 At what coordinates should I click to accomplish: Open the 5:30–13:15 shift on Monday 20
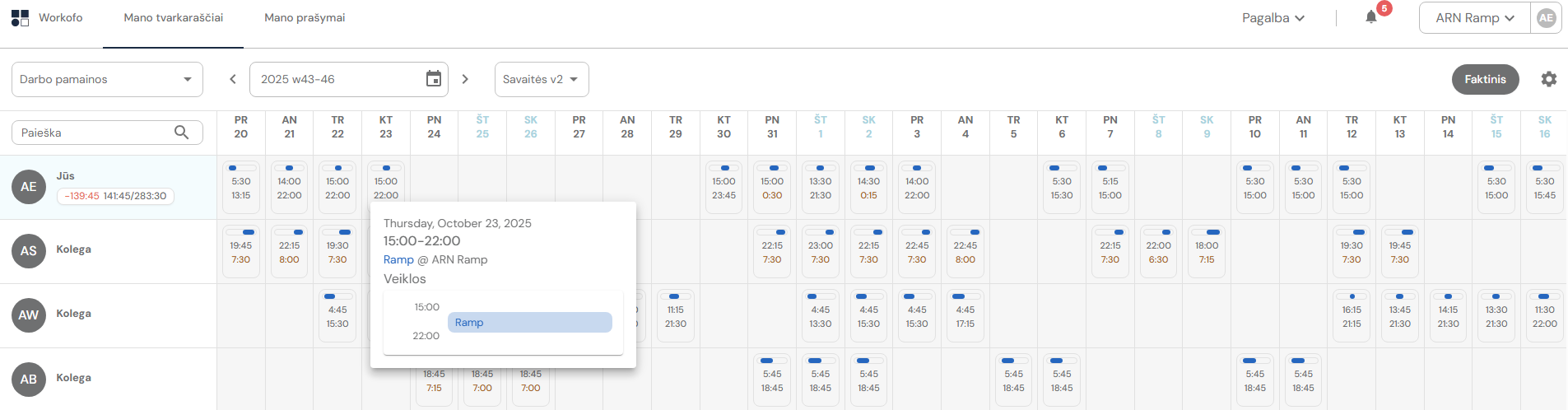pyautogui.click(x=241, y=188)
